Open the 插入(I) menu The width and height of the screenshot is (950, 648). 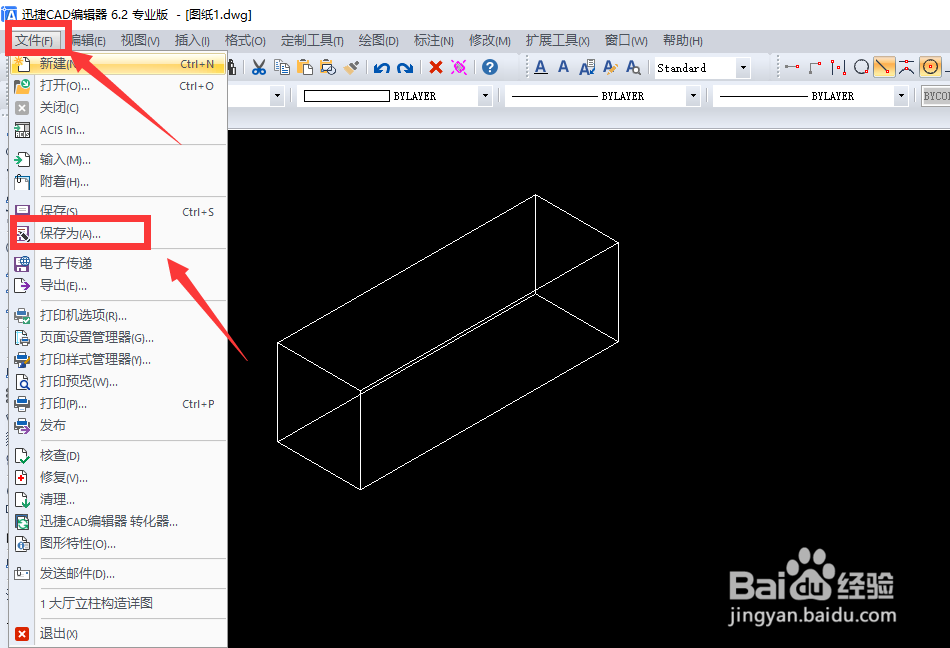192,41
